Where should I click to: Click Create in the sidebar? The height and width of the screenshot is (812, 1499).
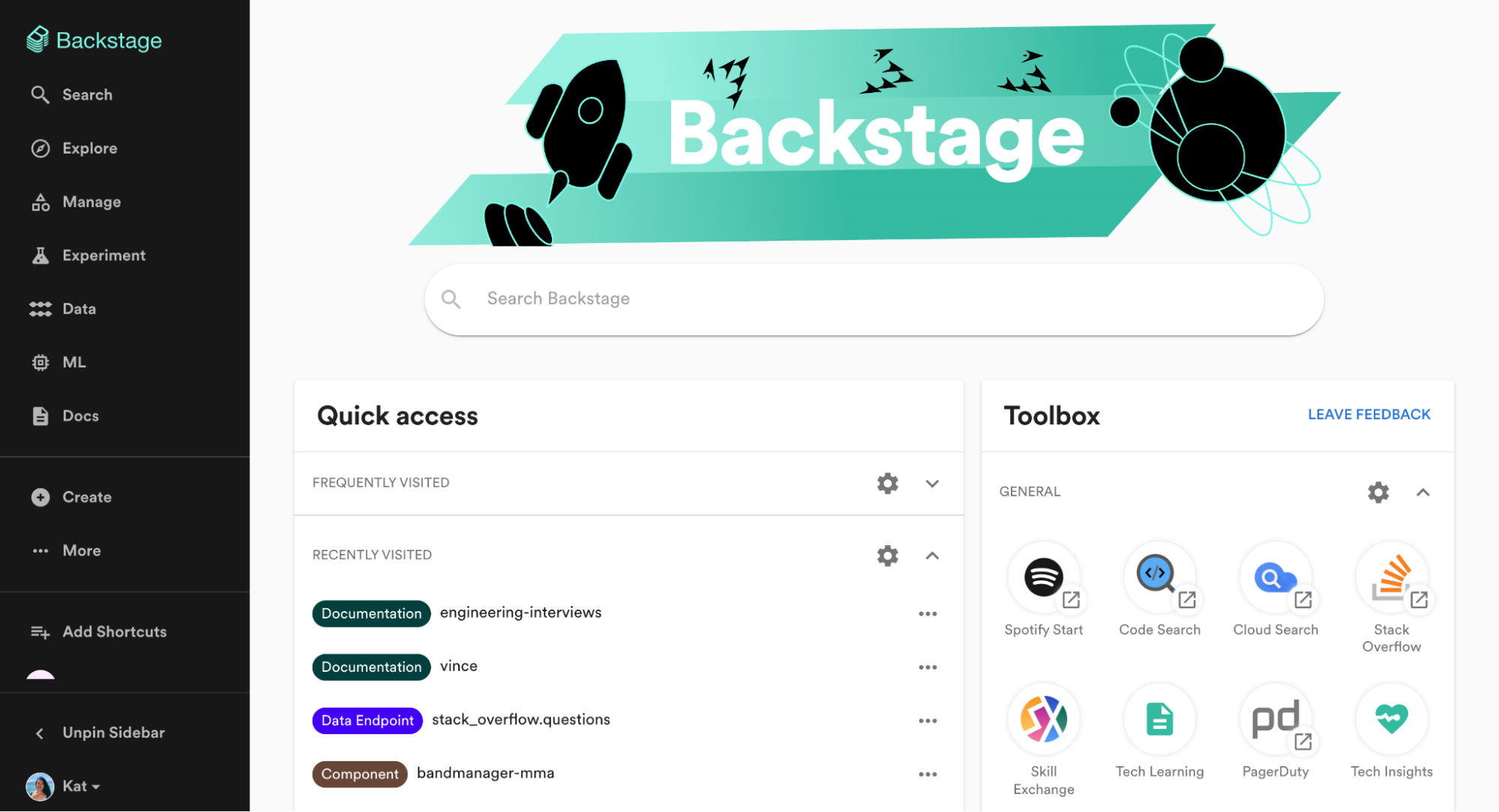86,496
